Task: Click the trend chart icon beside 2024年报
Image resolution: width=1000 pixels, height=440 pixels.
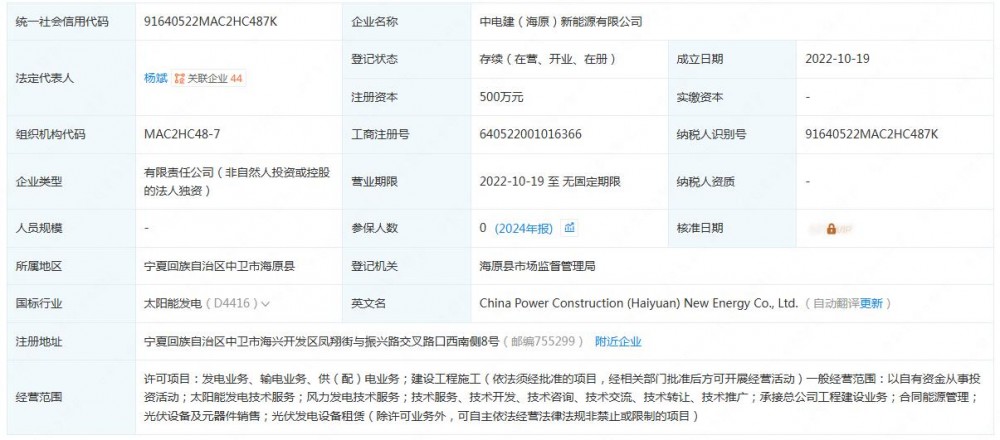Action: tap(570, 228)
